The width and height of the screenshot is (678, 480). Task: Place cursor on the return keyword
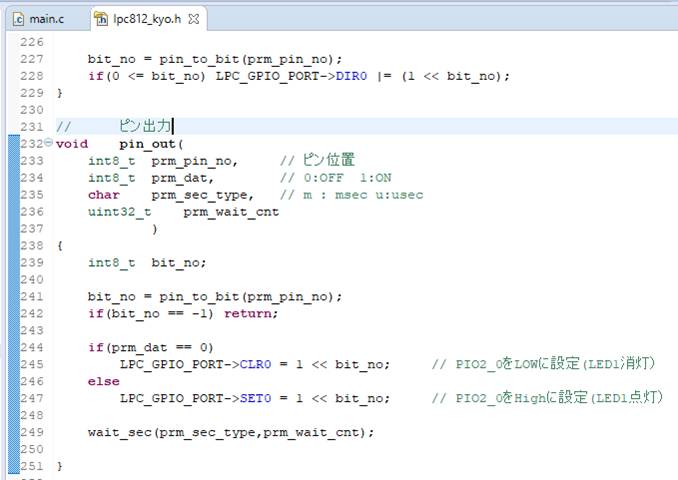(x=250, y=313)
